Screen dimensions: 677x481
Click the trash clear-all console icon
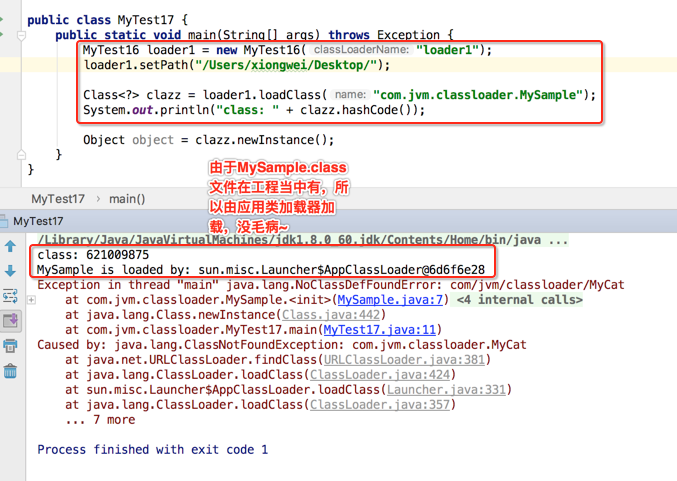(x=10, y=371)
